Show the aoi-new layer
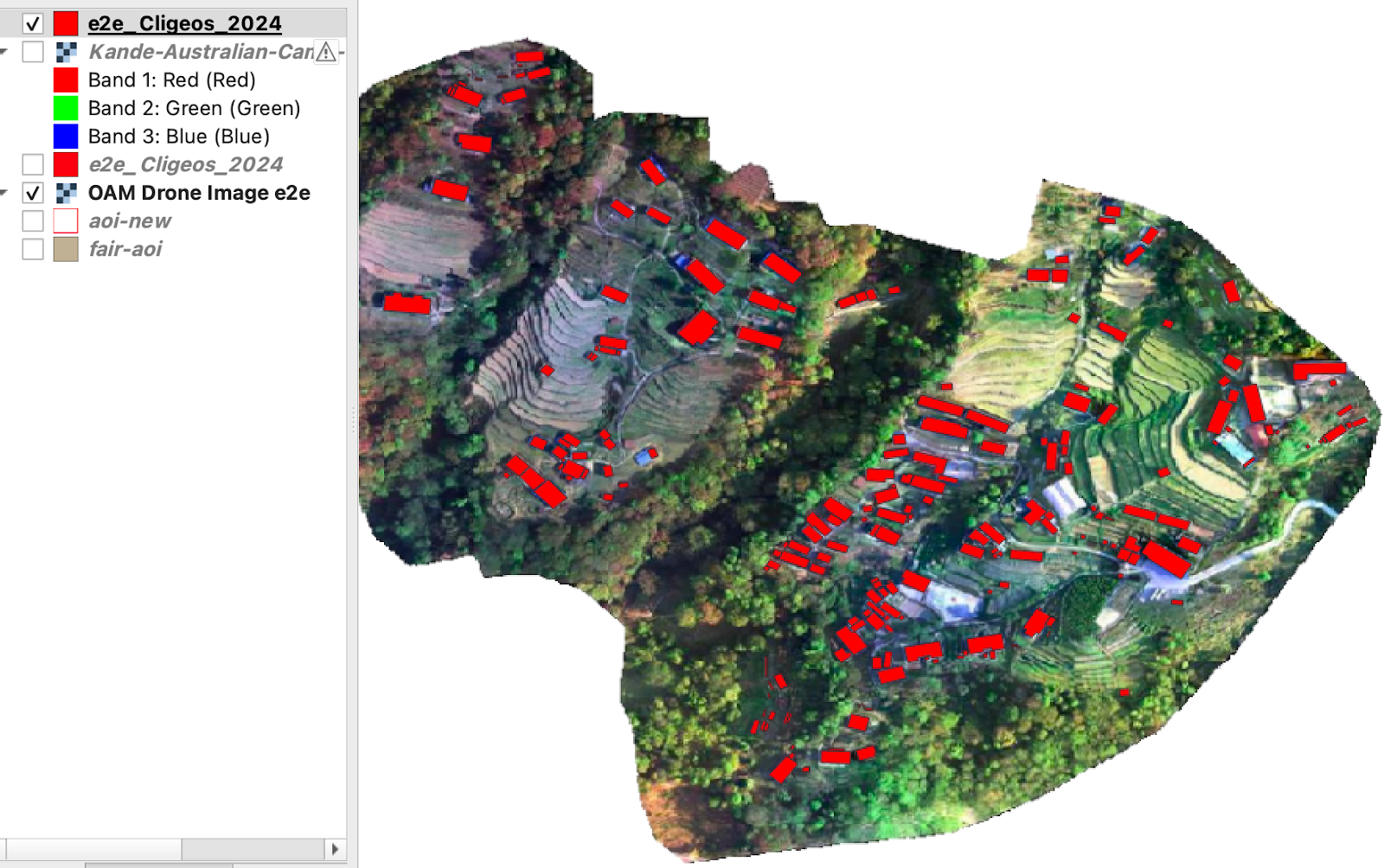The width and height of the screenshot is (1384, 868). pos(33,221)
